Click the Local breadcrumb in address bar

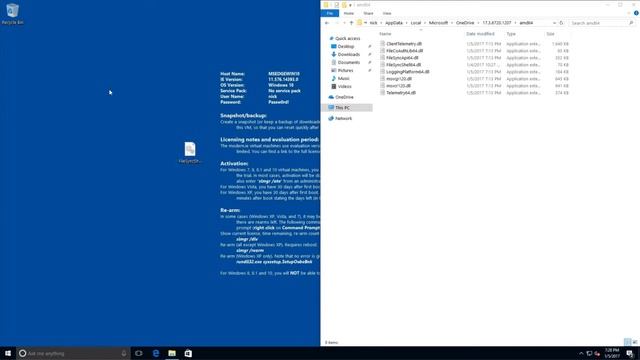(x=416, y=23)
